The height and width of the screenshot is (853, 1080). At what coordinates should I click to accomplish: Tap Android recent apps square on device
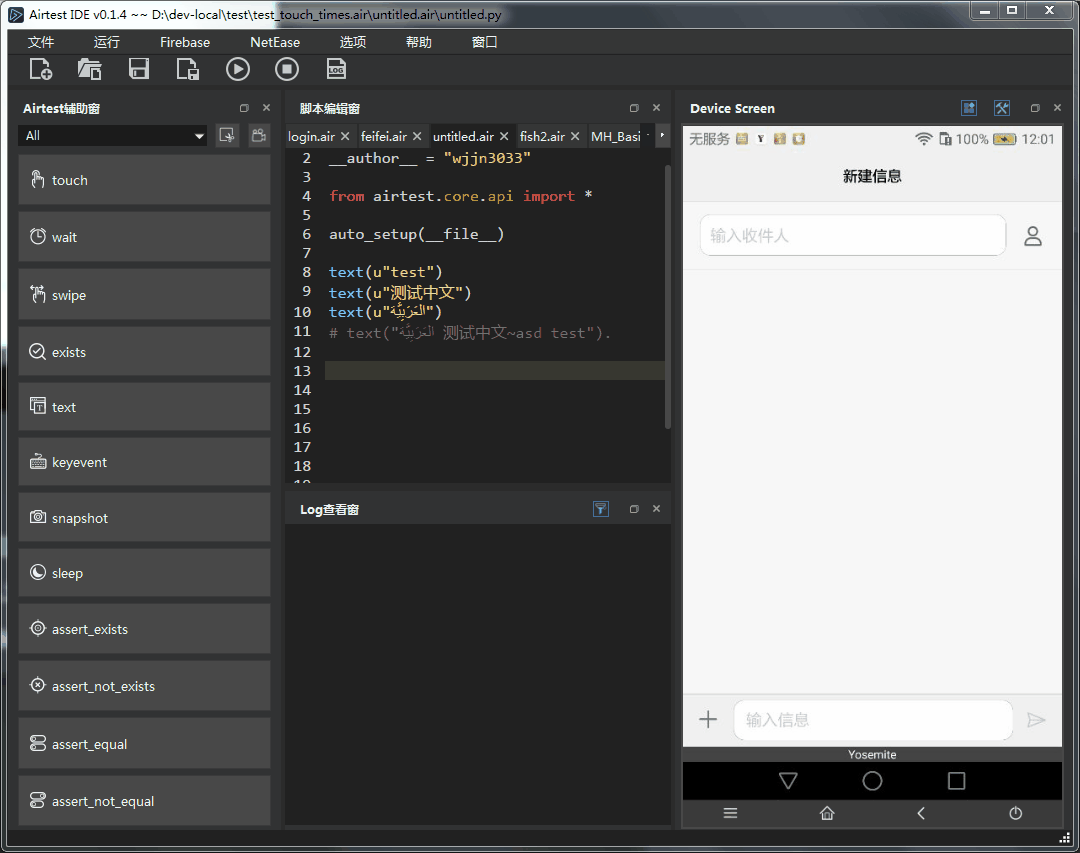tap(956, 781)
